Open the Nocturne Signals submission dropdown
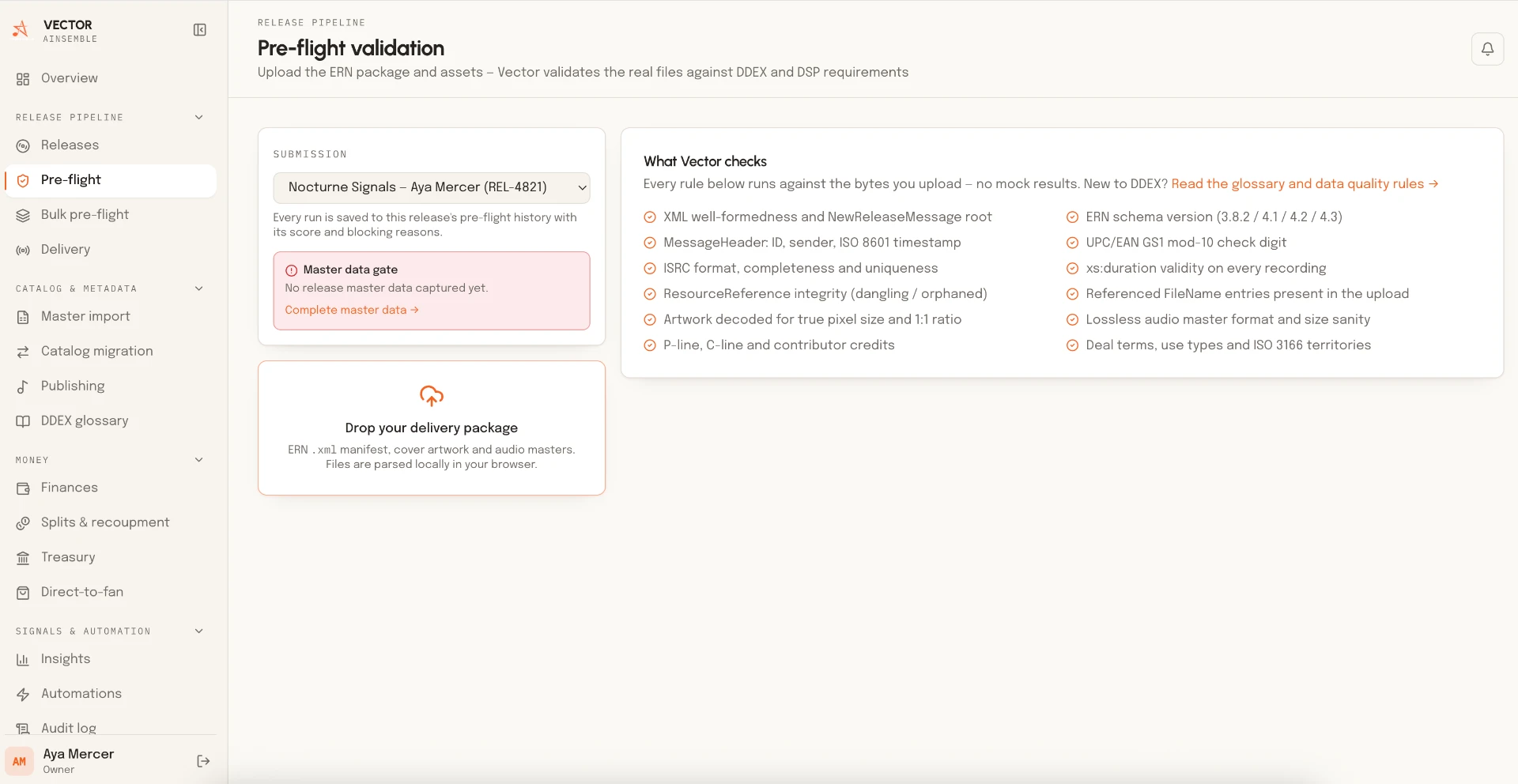The height and width of the screenshot is (784, 1518). (x=432, y=187)
